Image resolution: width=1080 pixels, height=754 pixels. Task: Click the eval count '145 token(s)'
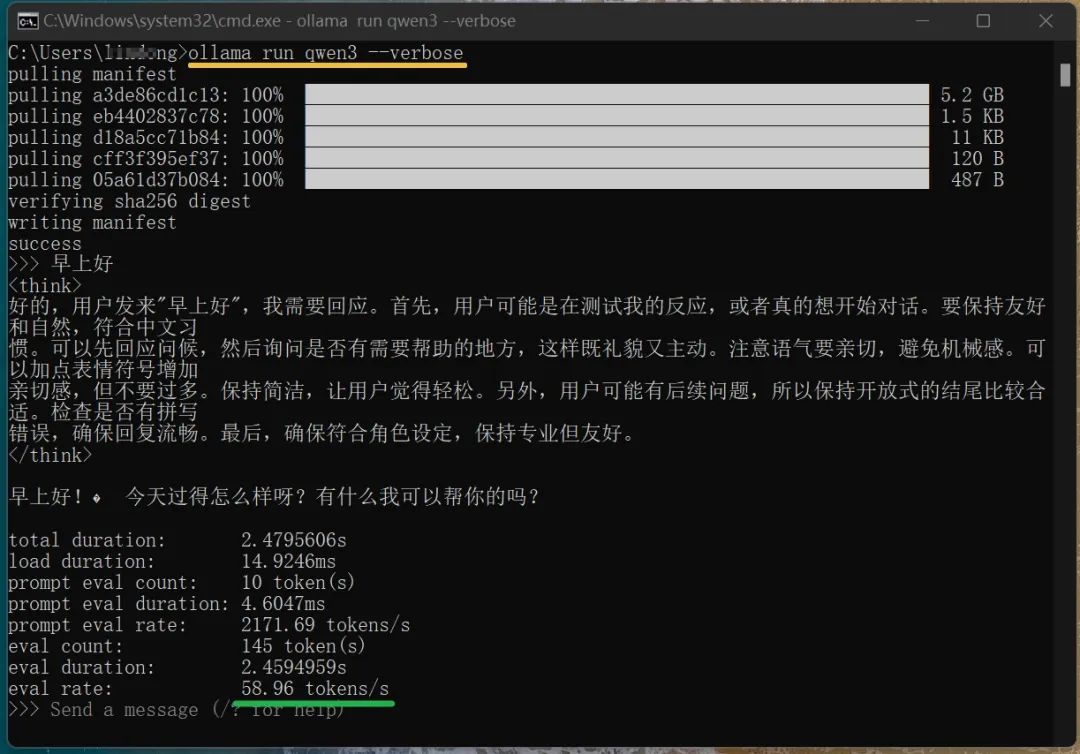point(303,646)
